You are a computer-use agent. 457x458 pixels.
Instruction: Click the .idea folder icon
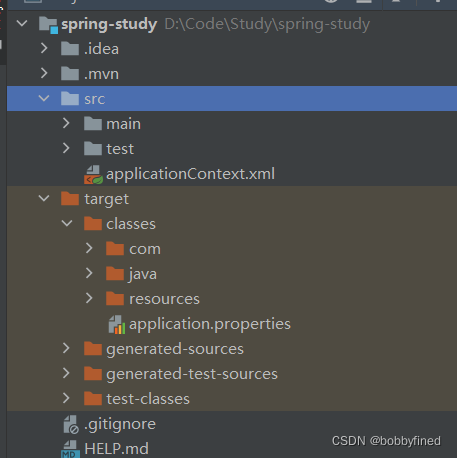pyautogui.click(x=70, y=49)
